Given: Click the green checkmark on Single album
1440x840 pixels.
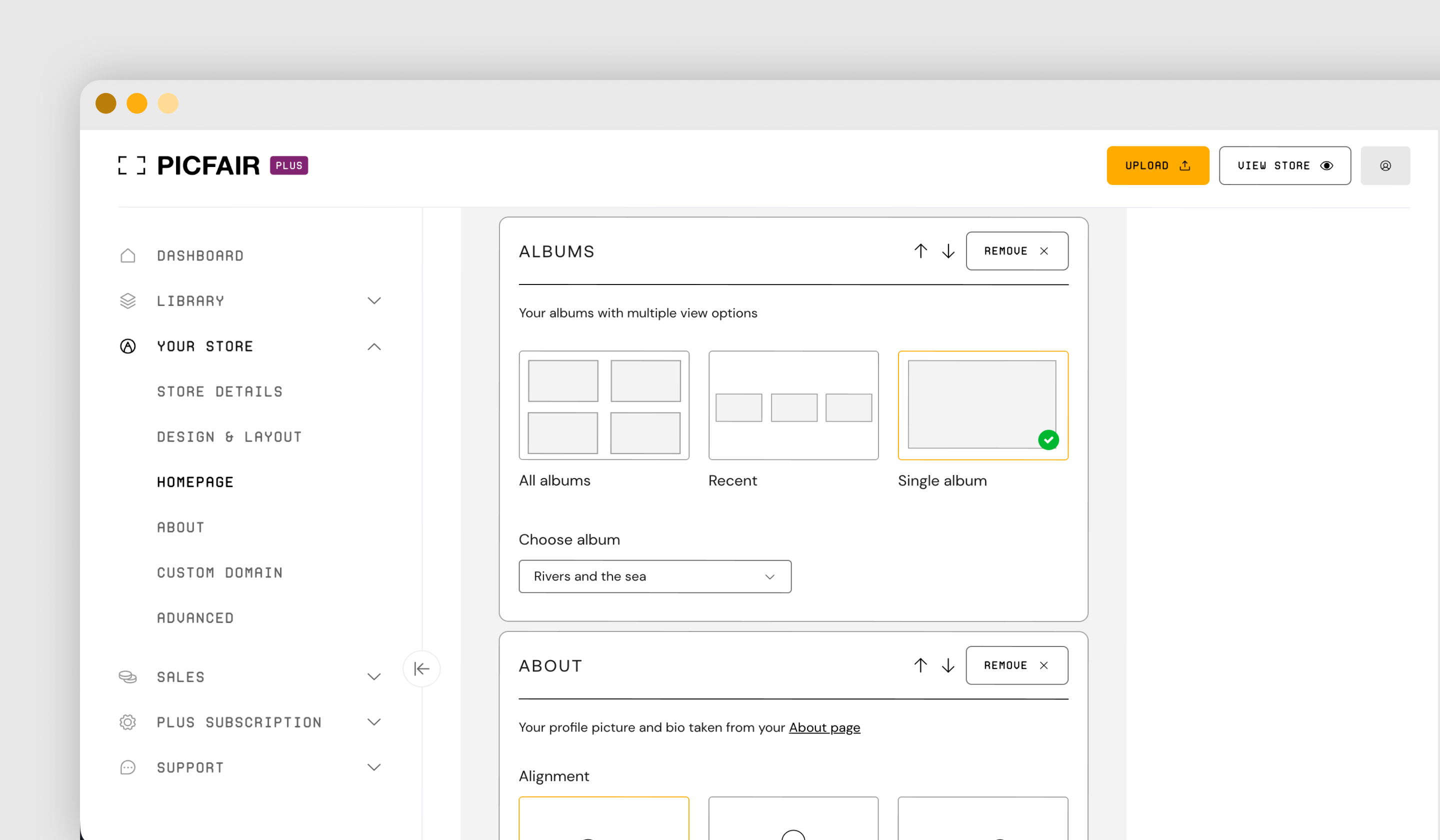Looking at the screenshot, I should [1048, 440].
